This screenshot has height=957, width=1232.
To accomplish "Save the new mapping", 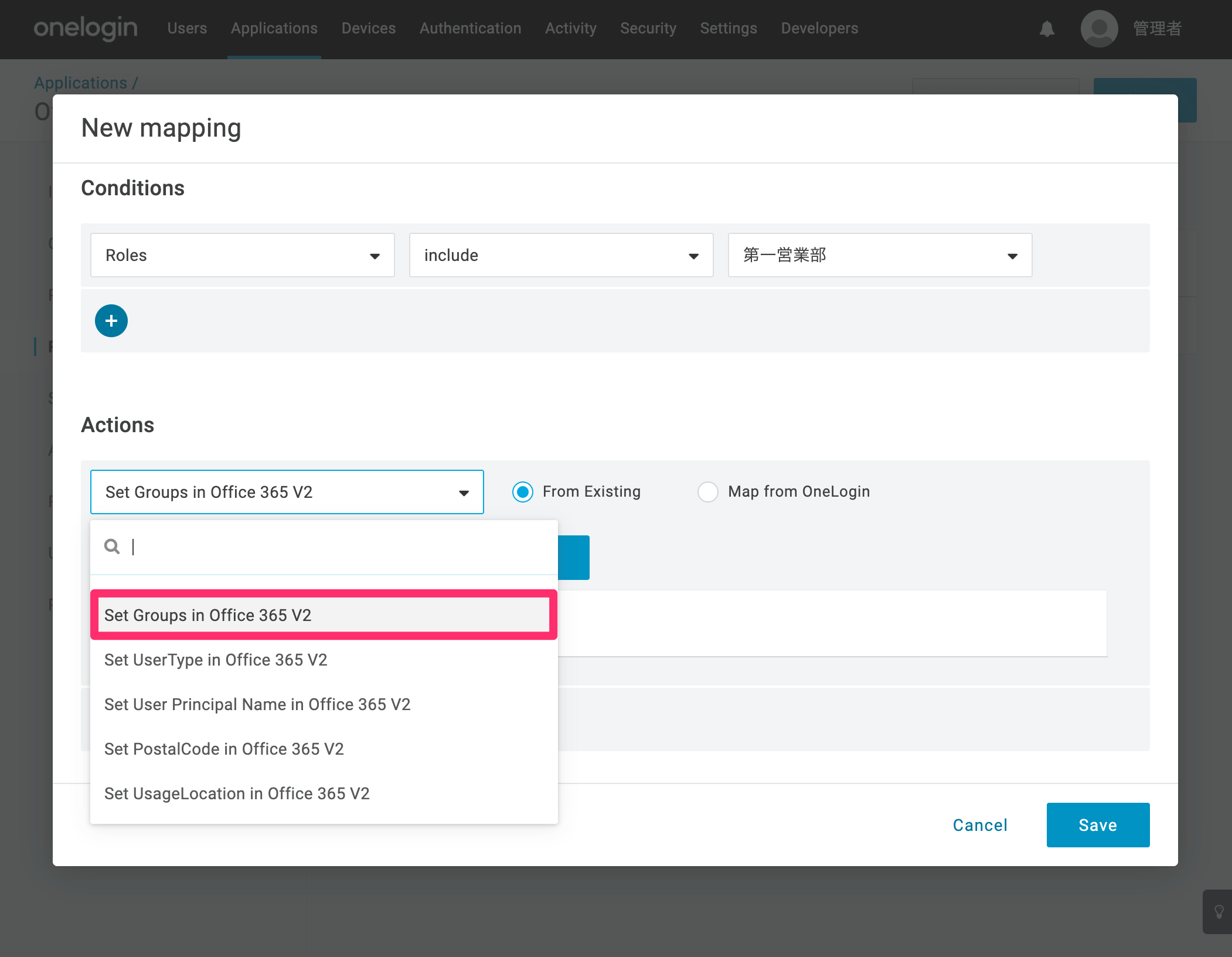I will coord(1098,825).
